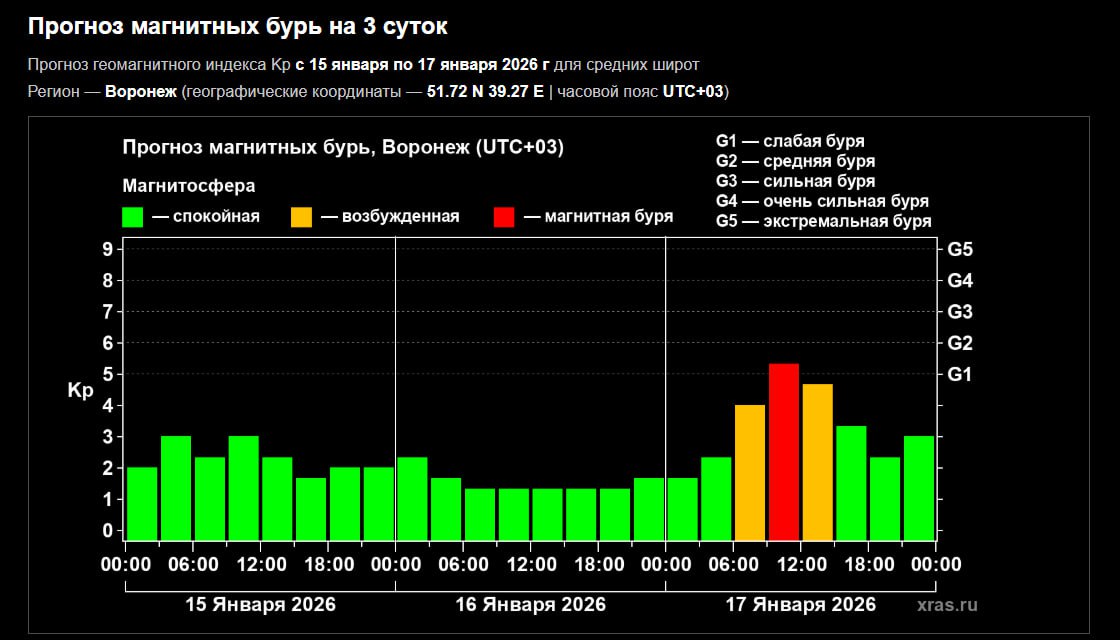This screenshot has width=1120, height=640.
Task: Select the first green bar of 15 January
Action: click(142, 503)
